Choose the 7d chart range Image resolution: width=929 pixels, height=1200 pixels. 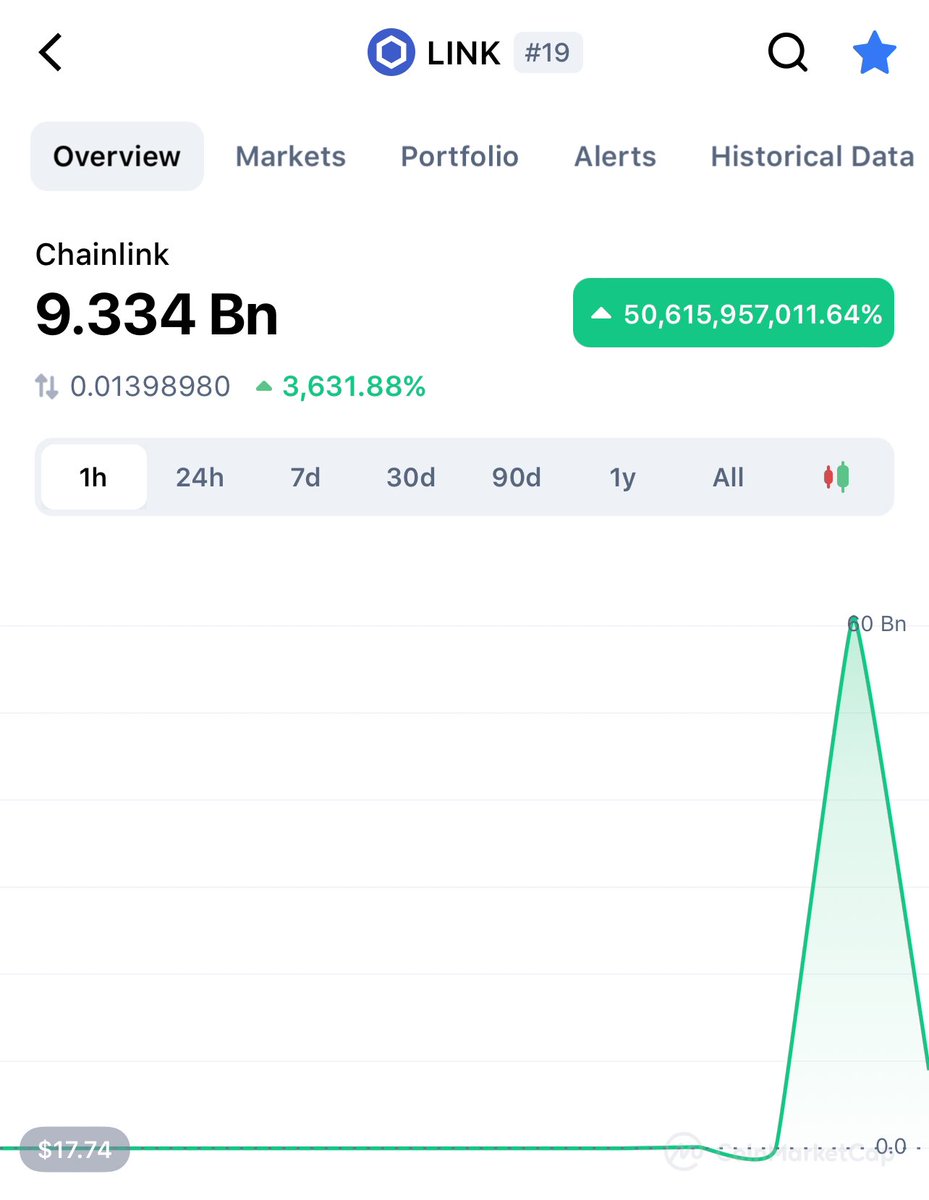coord(305,477)
